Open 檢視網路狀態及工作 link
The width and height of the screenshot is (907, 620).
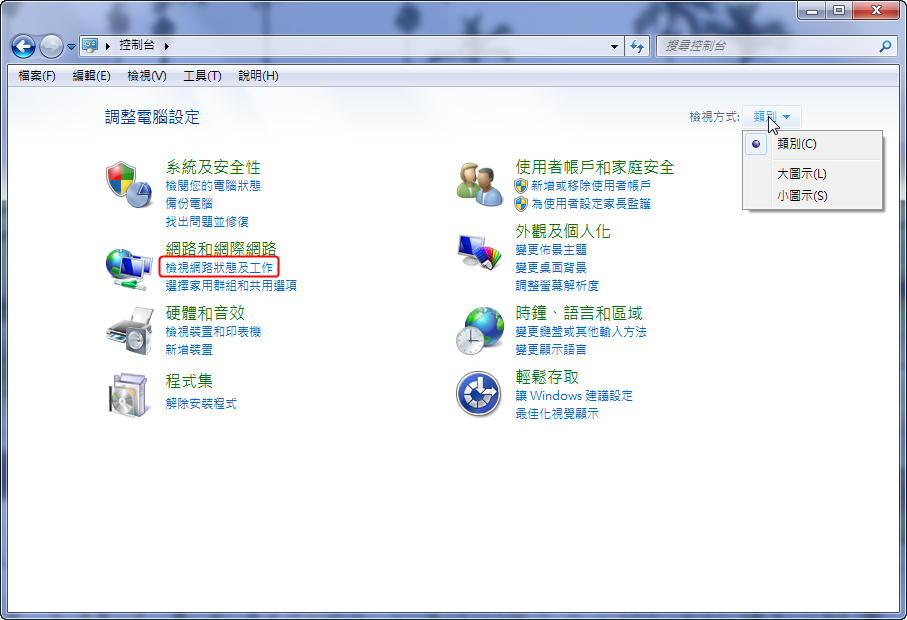pos(219,267)
